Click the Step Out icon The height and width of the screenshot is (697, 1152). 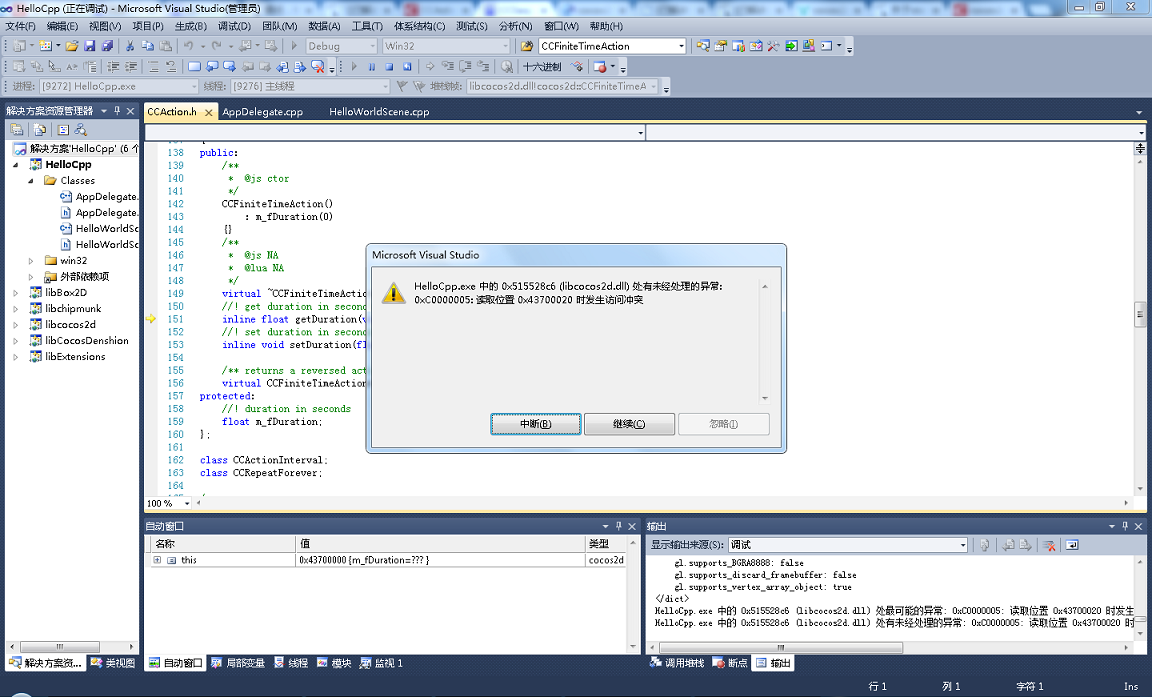click(x=483, y=66)
